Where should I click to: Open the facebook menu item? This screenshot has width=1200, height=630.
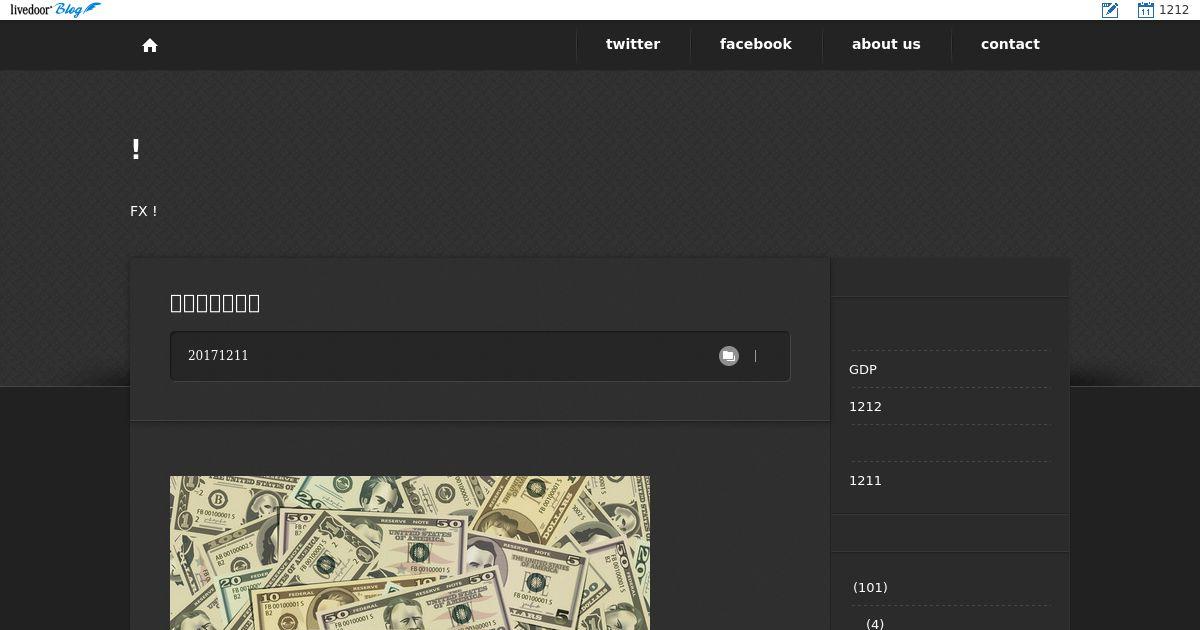coord(756,44)
